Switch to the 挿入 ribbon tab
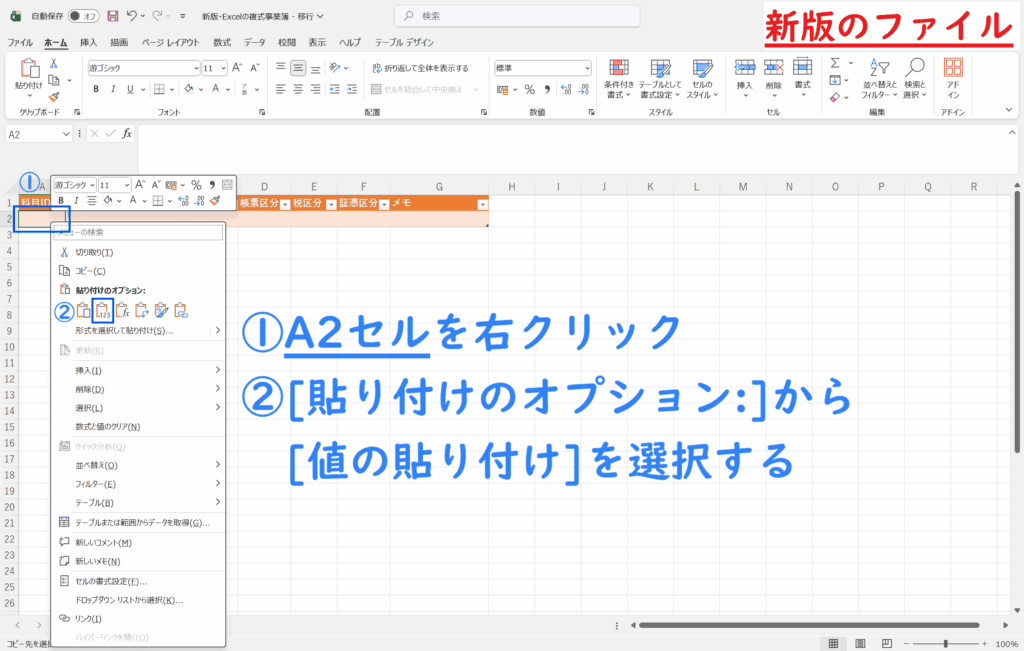This screenshot has width=1024, height=651. point(88,43)
